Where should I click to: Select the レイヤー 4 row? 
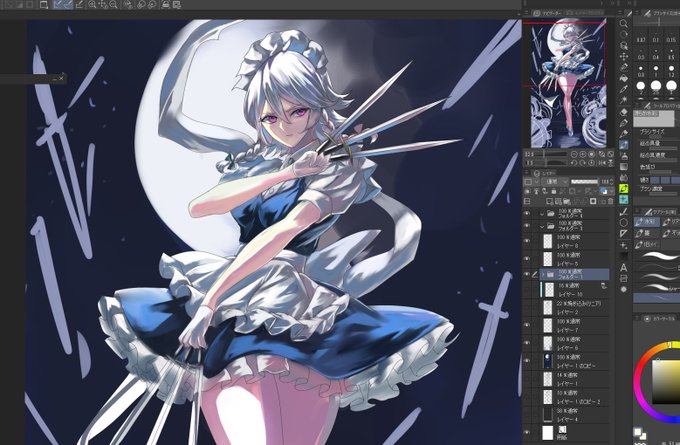(568, 415)
